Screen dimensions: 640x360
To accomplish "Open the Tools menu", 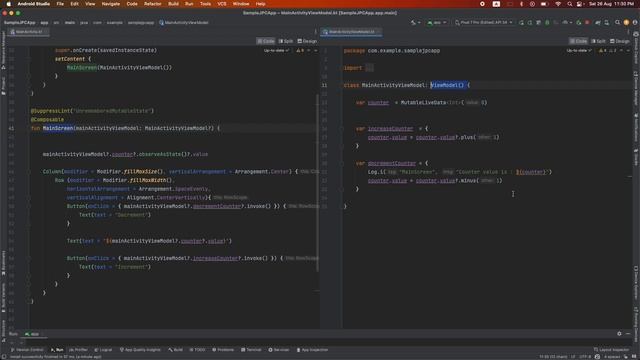I will point(205,4).
